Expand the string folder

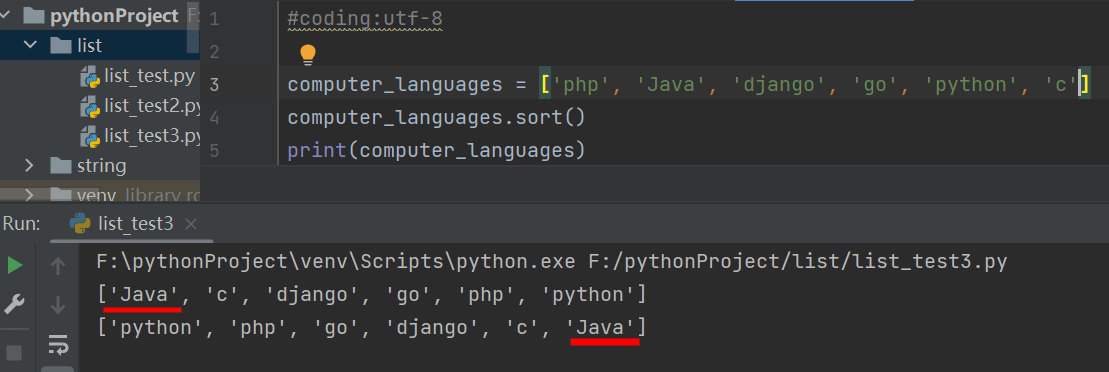[x=29, y=166]
